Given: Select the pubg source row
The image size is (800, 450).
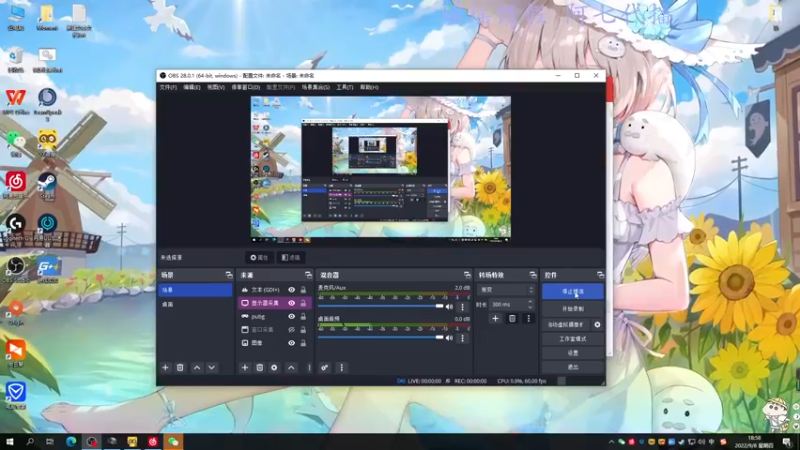Looking at the screenshot, I should click(x=275, y=316).
